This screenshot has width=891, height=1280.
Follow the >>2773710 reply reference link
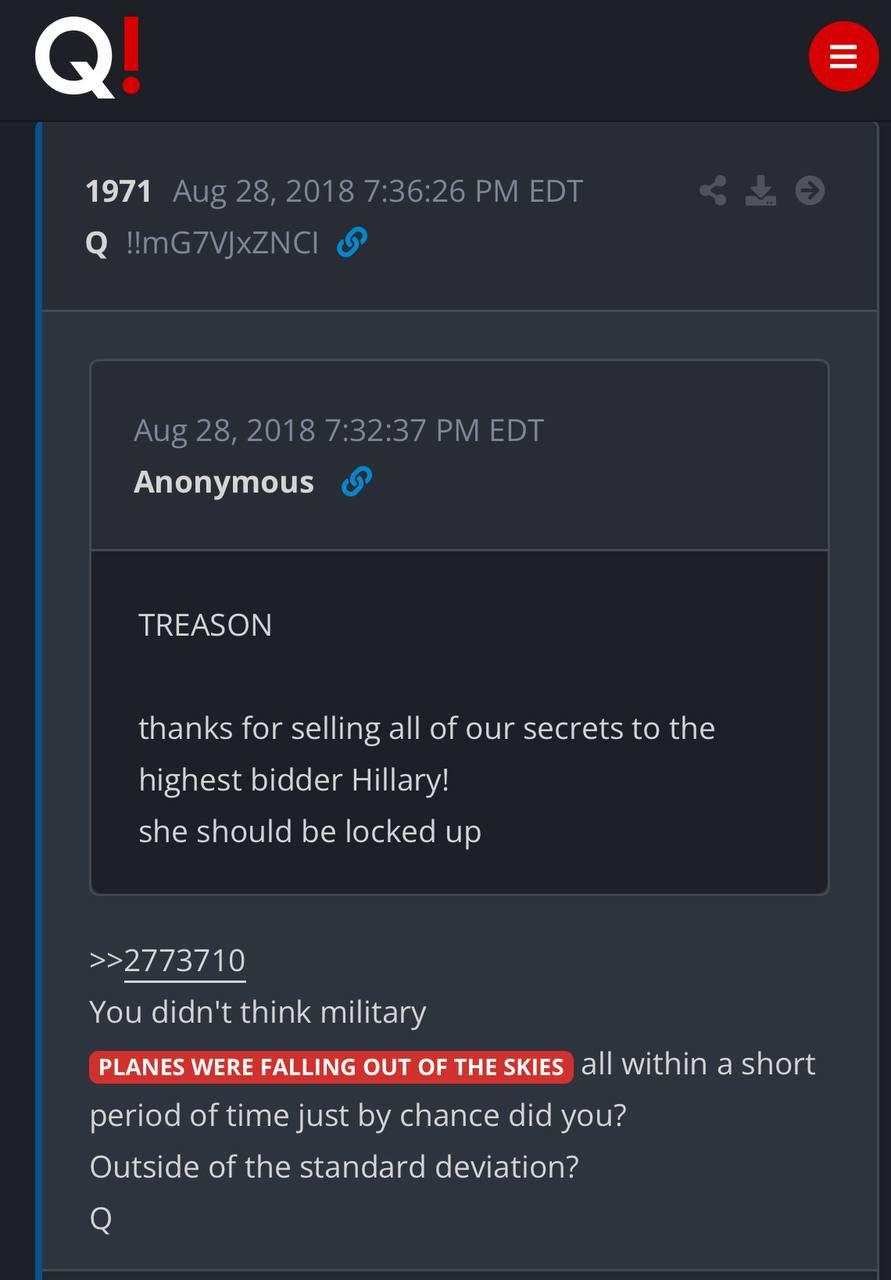click(x=184, y=960)
